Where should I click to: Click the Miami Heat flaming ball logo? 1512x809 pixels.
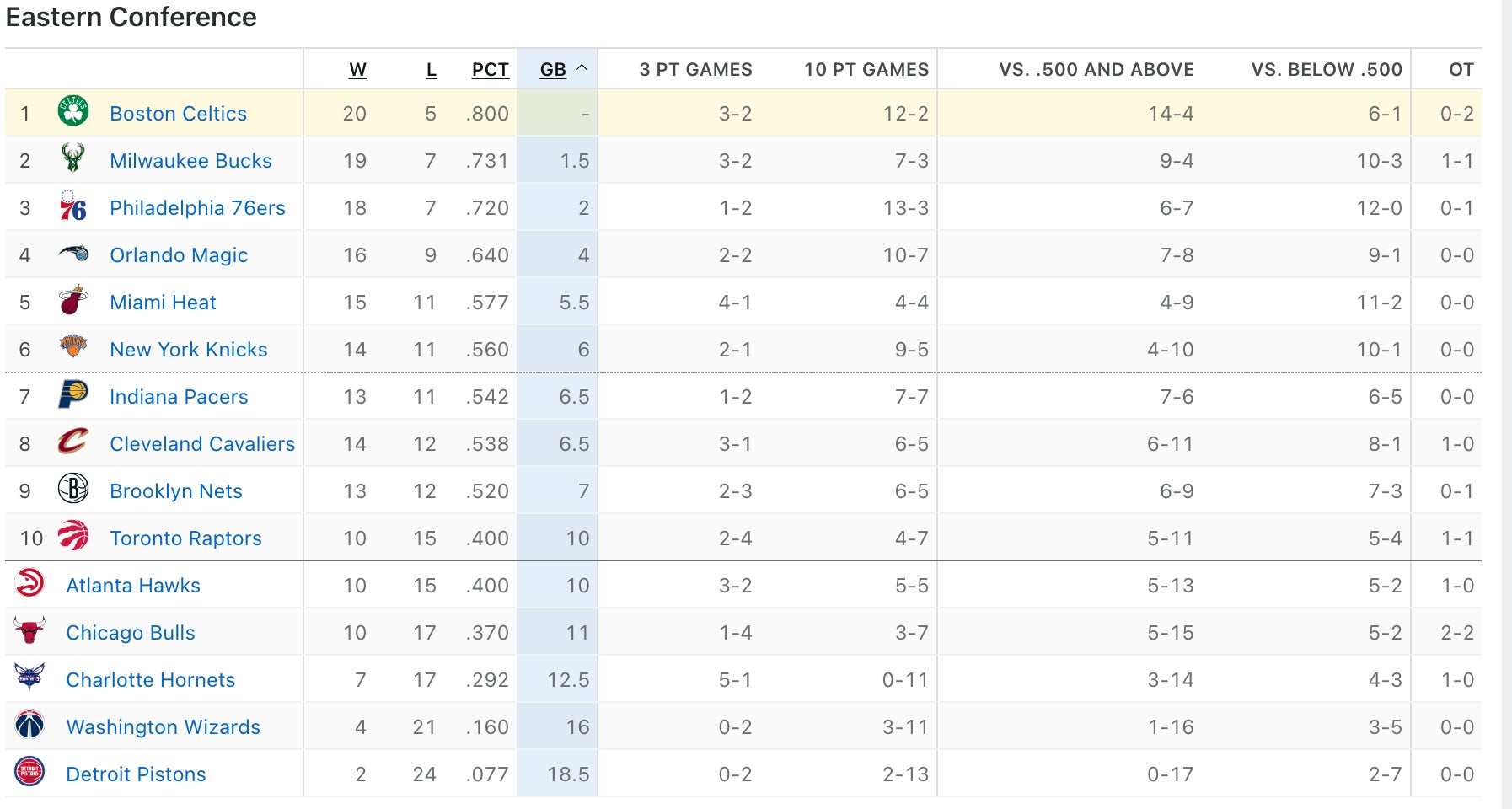[x=73, y=301]
